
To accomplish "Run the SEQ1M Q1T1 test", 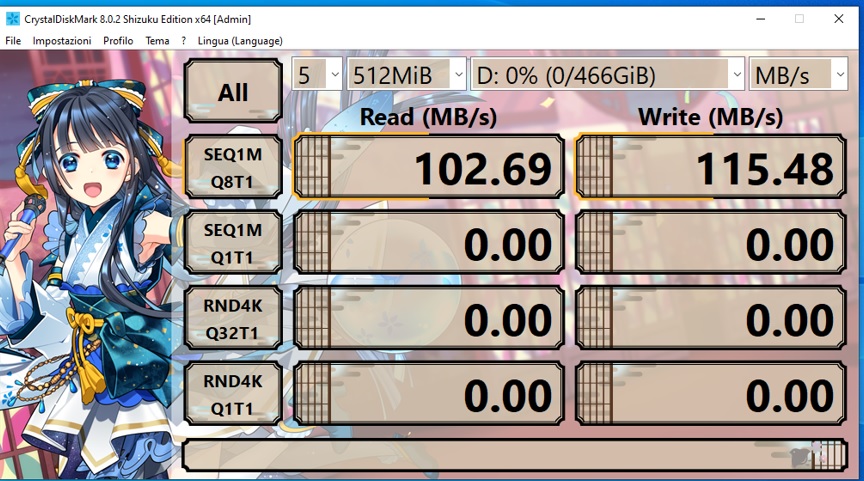I will click(x=233, y=242).
